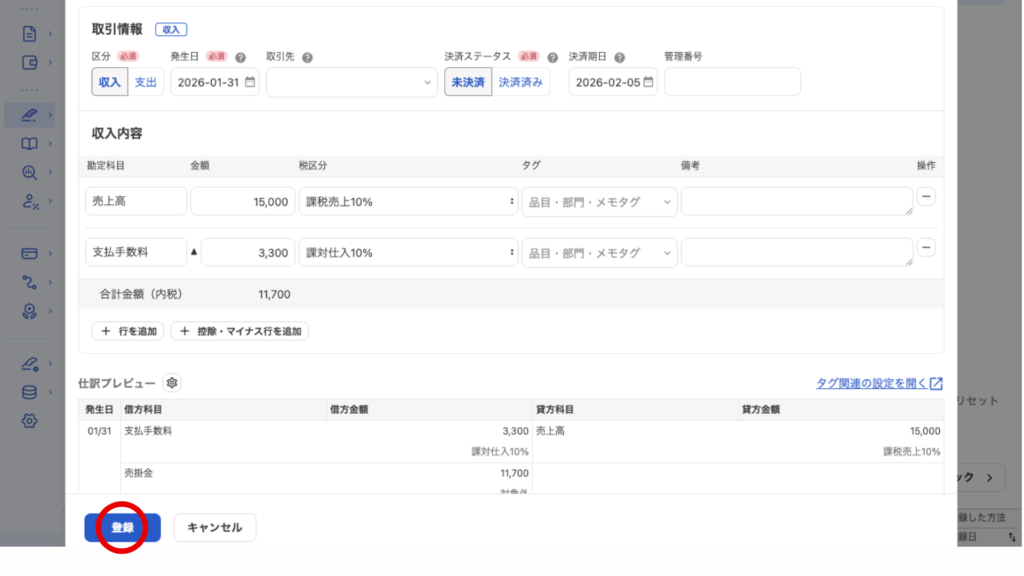Click the open book icon in sidebar
This screenshot has width=1024, height=576.
(29, 144)
